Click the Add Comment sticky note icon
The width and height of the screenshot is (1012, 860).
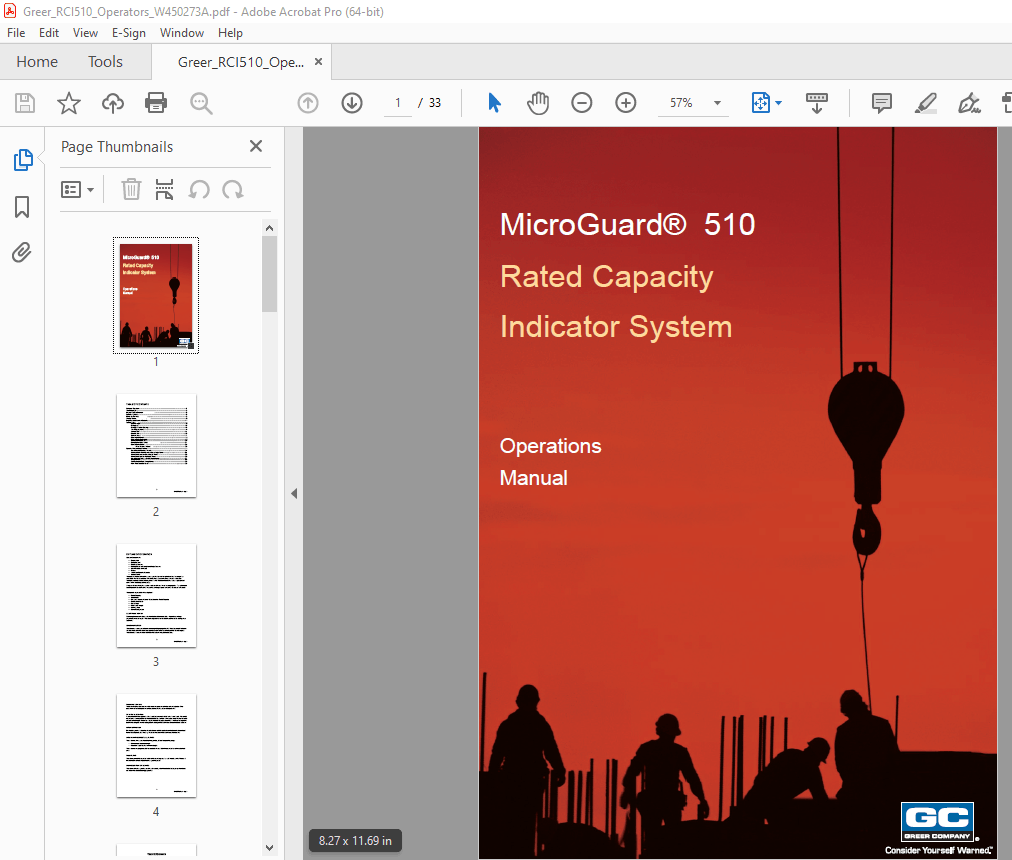(x=881, y=102)
